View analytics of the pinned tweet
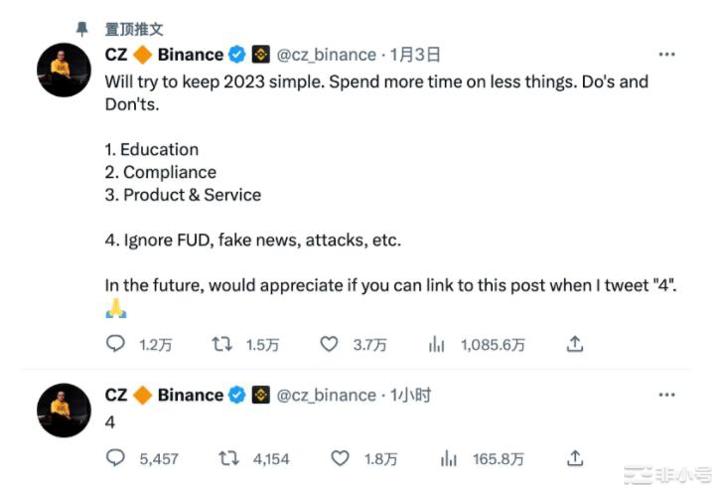Image resolution: width=719 pixels, height=493 pixels. (436, 344)
